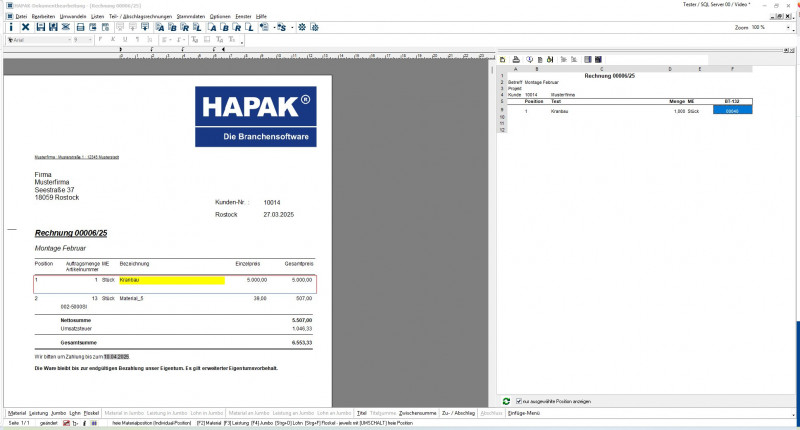The width and height of the screenshot is (800, 430).
Task: Click the 'Material_5' description in position 2
Action: [132, 298]
